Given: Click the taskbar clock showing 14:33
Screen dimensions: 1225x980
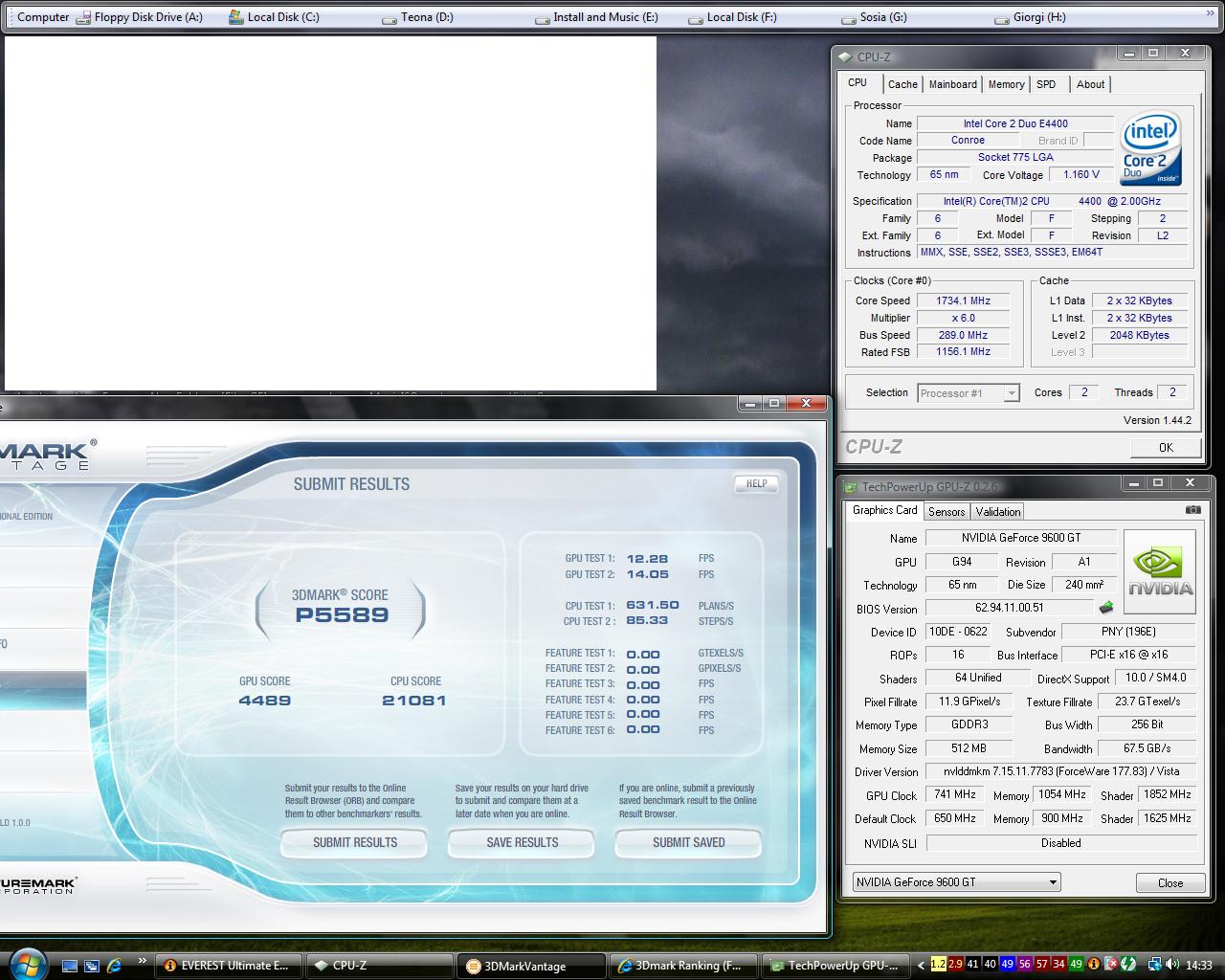Looking at the screenshot, I should [1198, 966].
